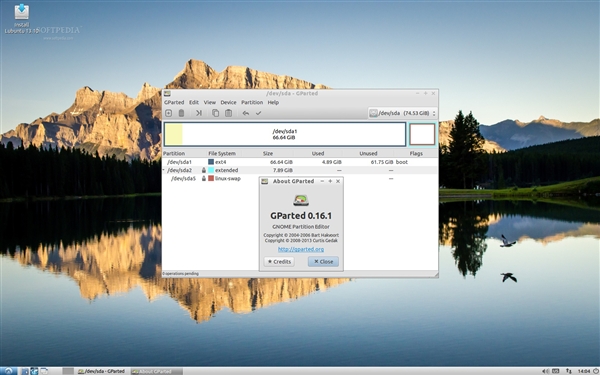Click the About GParted title bar icon
The width and height of the screenshot is (600, 375).
coord(264,181)
